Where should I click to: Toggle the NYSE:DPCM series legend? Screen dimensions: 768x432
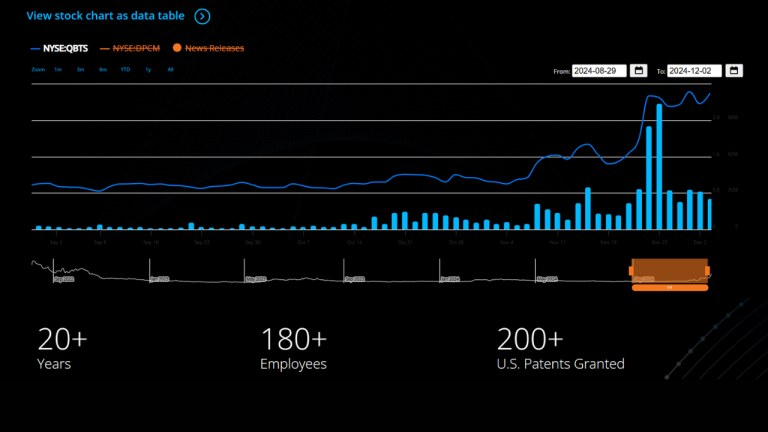136,48
